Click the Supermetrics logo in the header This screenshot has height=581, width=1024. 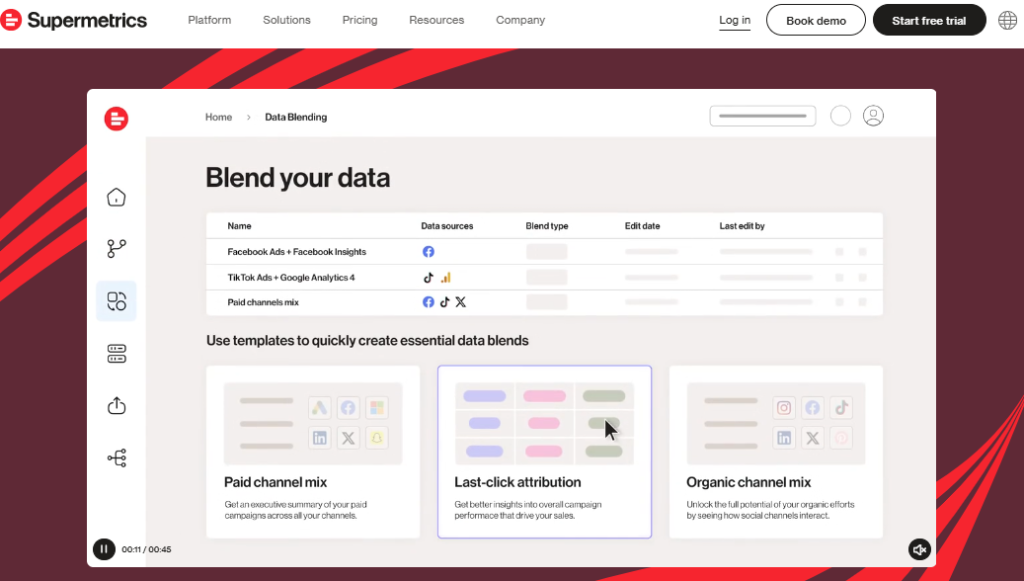(x=74, y=20)
